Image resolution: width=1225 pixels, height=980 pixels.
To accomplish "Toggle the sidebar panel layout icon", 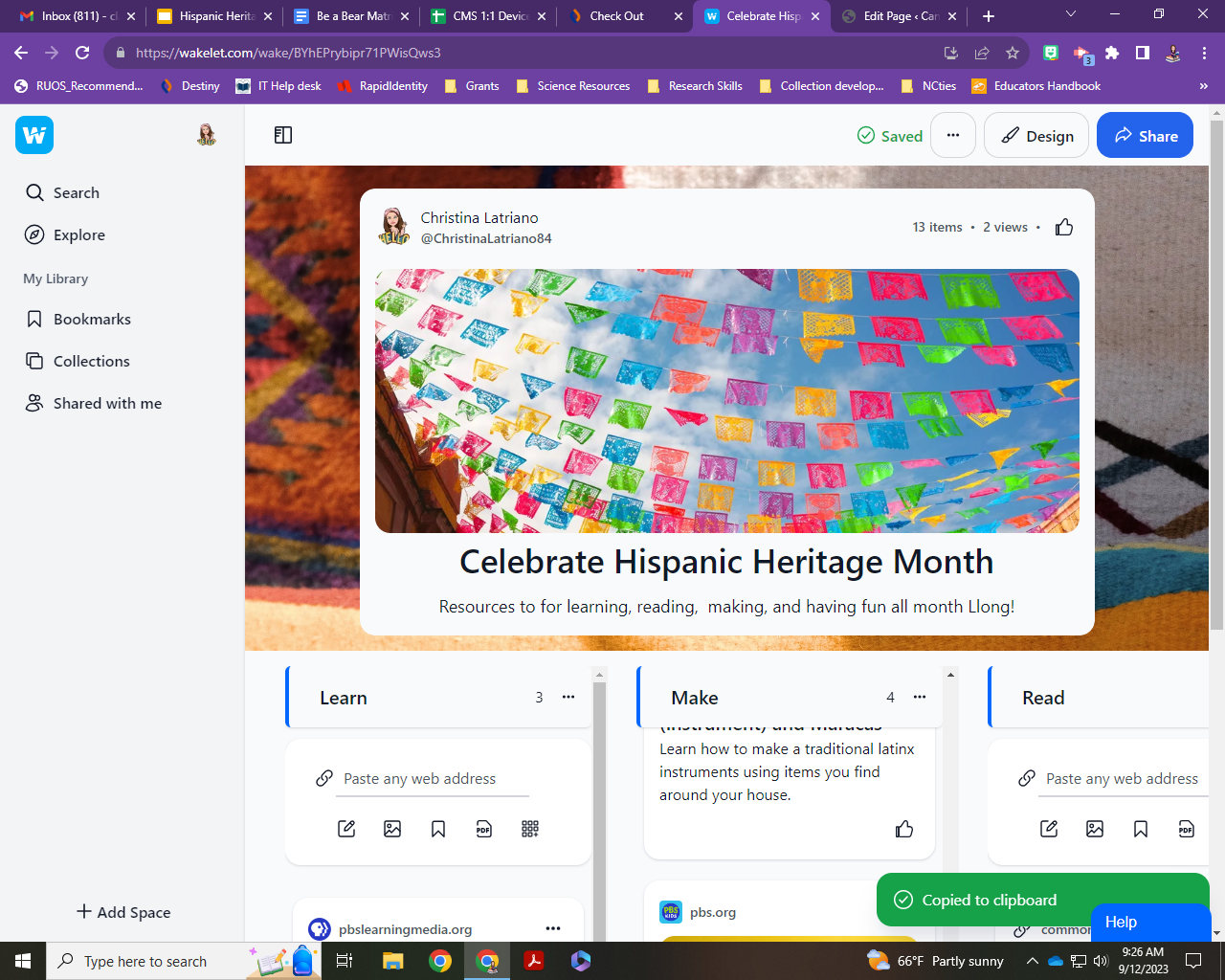I will [x=283, y=135].
